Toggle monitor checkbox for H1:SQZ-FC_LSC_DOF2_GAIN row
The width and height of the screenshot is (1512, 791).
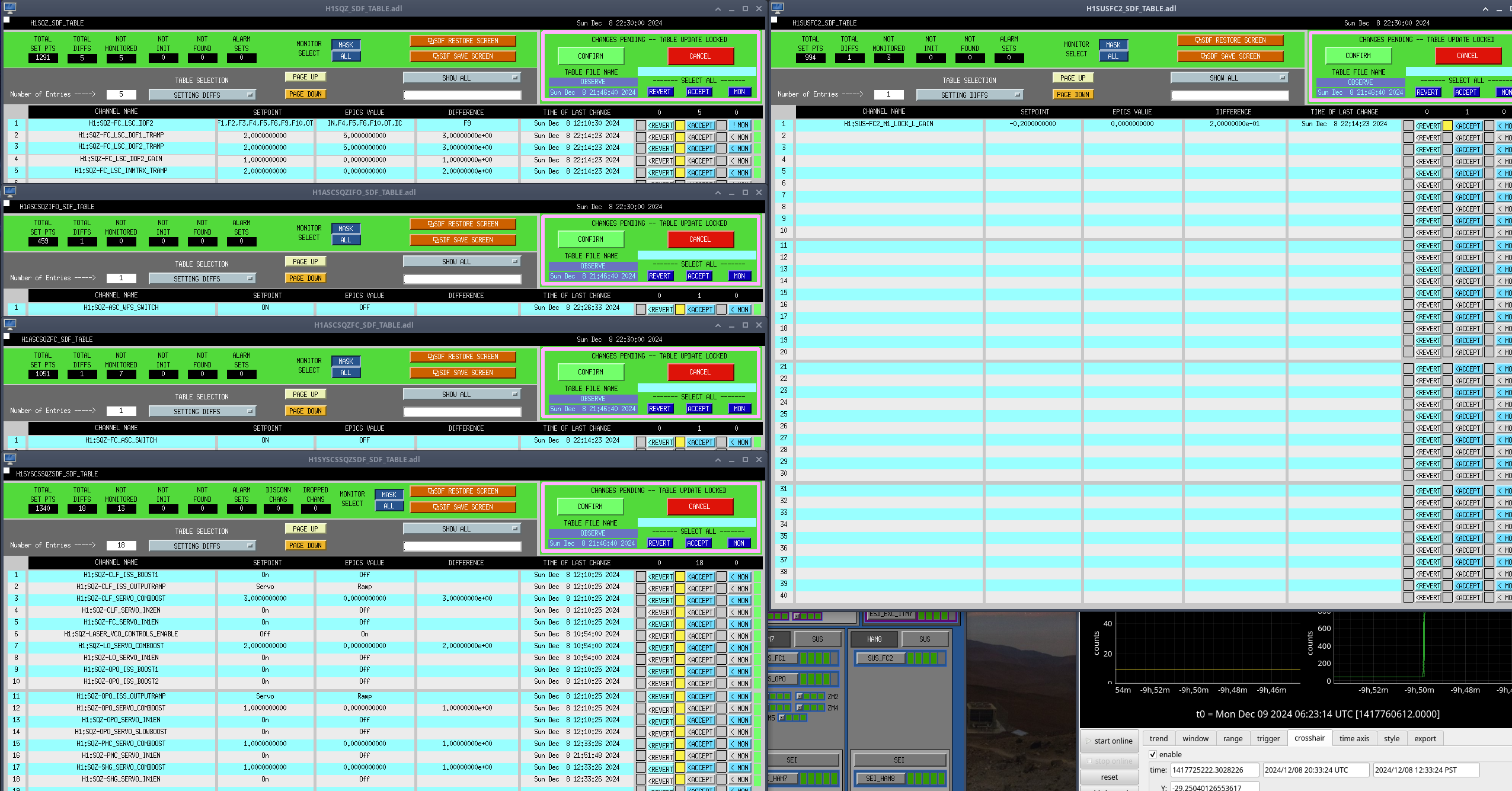pos(721,161)
